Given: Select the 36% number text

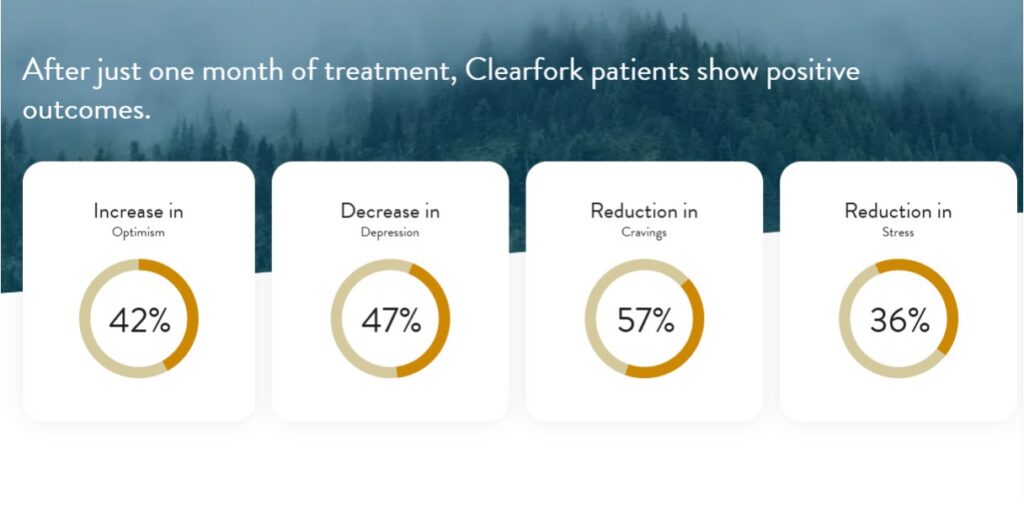Looking at the screenshot, I should click(899, 321).
